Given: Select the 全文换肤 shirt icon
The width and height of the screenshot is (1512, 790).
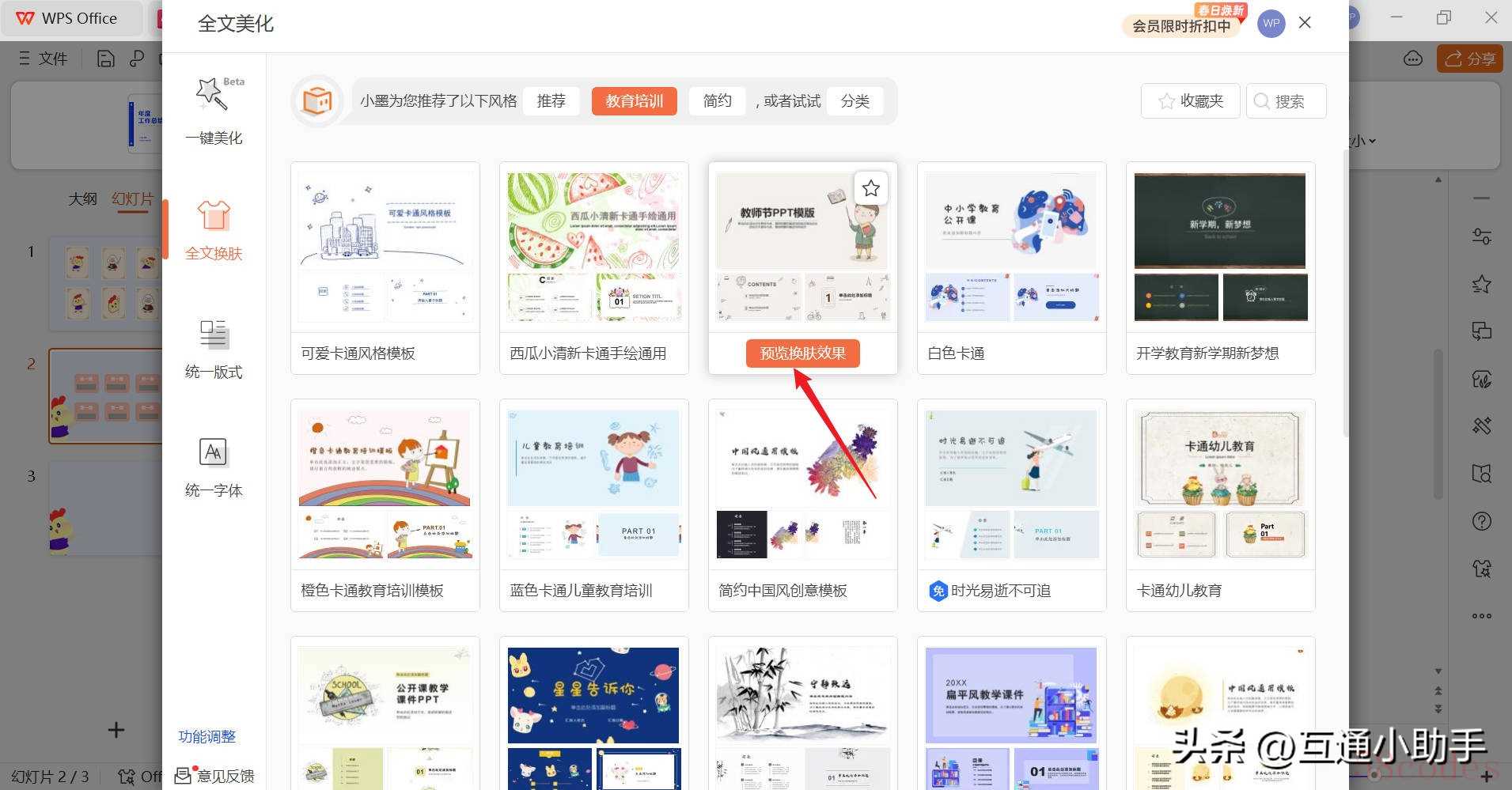Looking at the screenshot, I should click(214, 215).
